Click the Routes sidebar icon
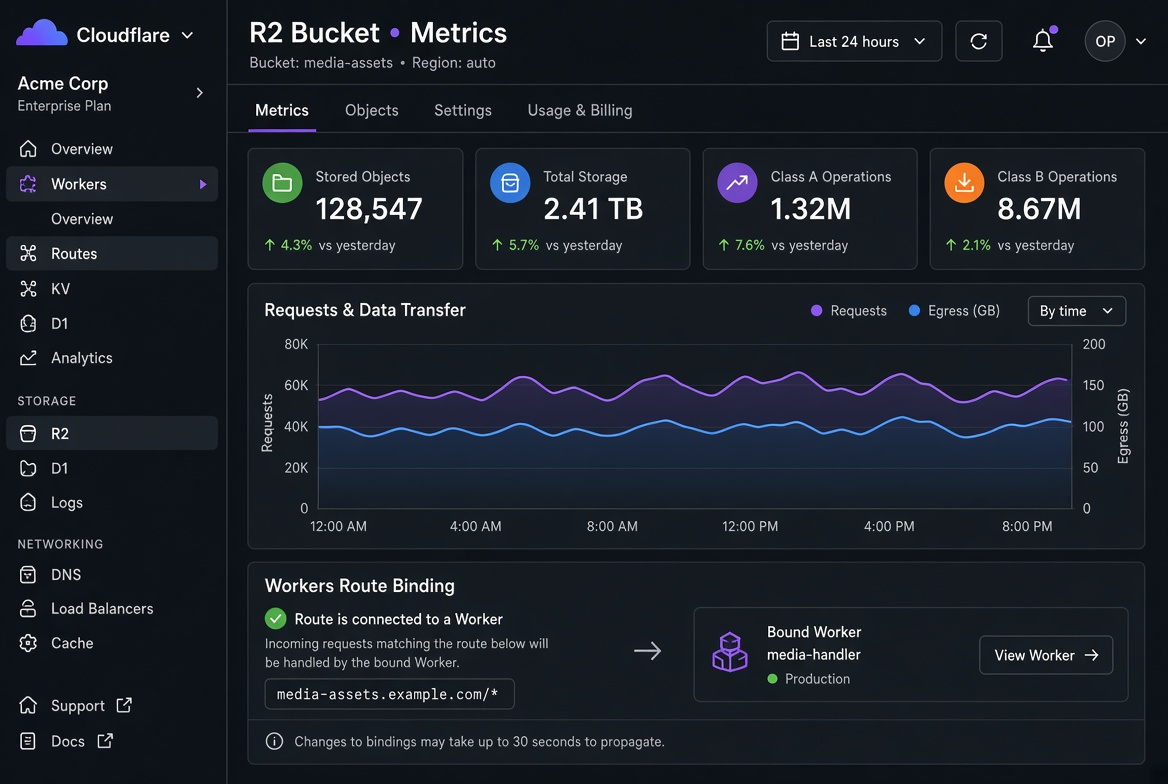Image resolution: width=1168 pixels, height=784 pixels. [28, 253]
